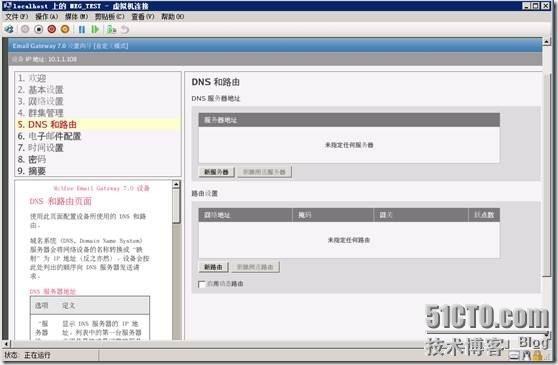This screenshot has height=365, width=558.
Task: Click the horizontal scrollbar left arrow
Action: tap(6, 344)
